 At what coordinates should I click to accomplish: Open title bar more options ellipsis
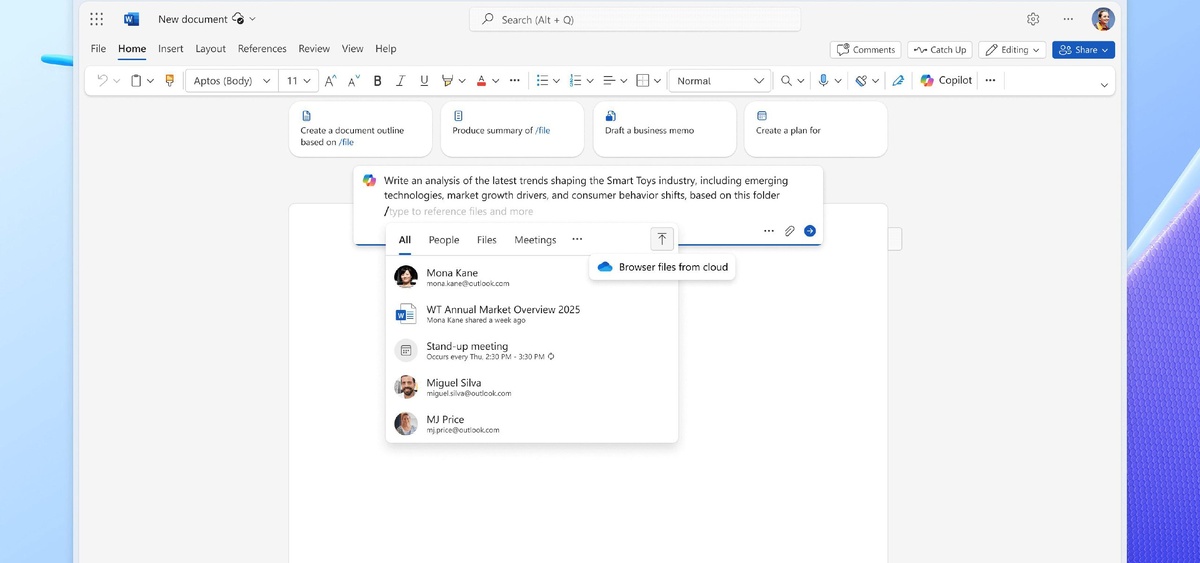tap(1068, 19)
